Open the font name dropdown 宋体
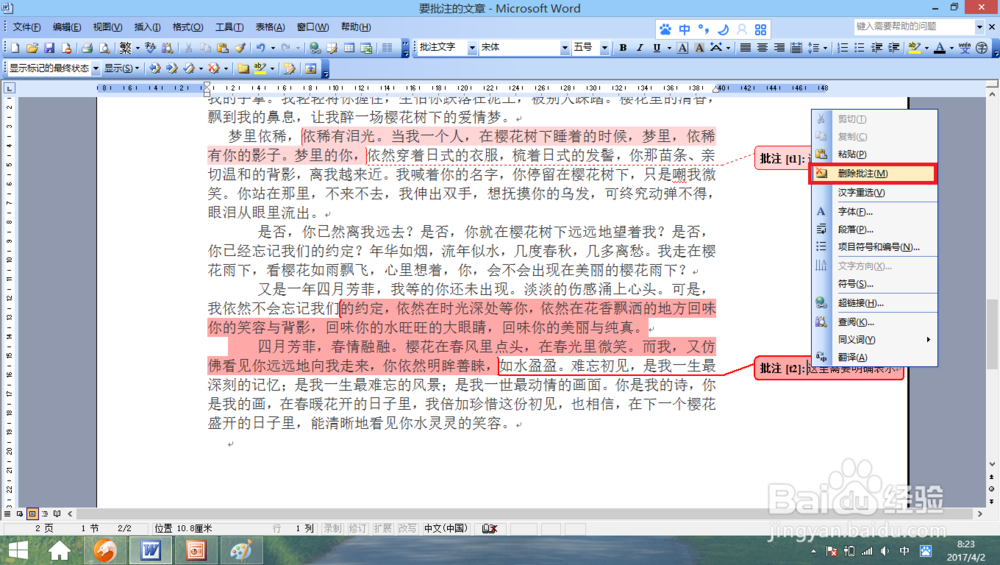Viewport: 1000px width, 565px height. [x=564, y=48]
